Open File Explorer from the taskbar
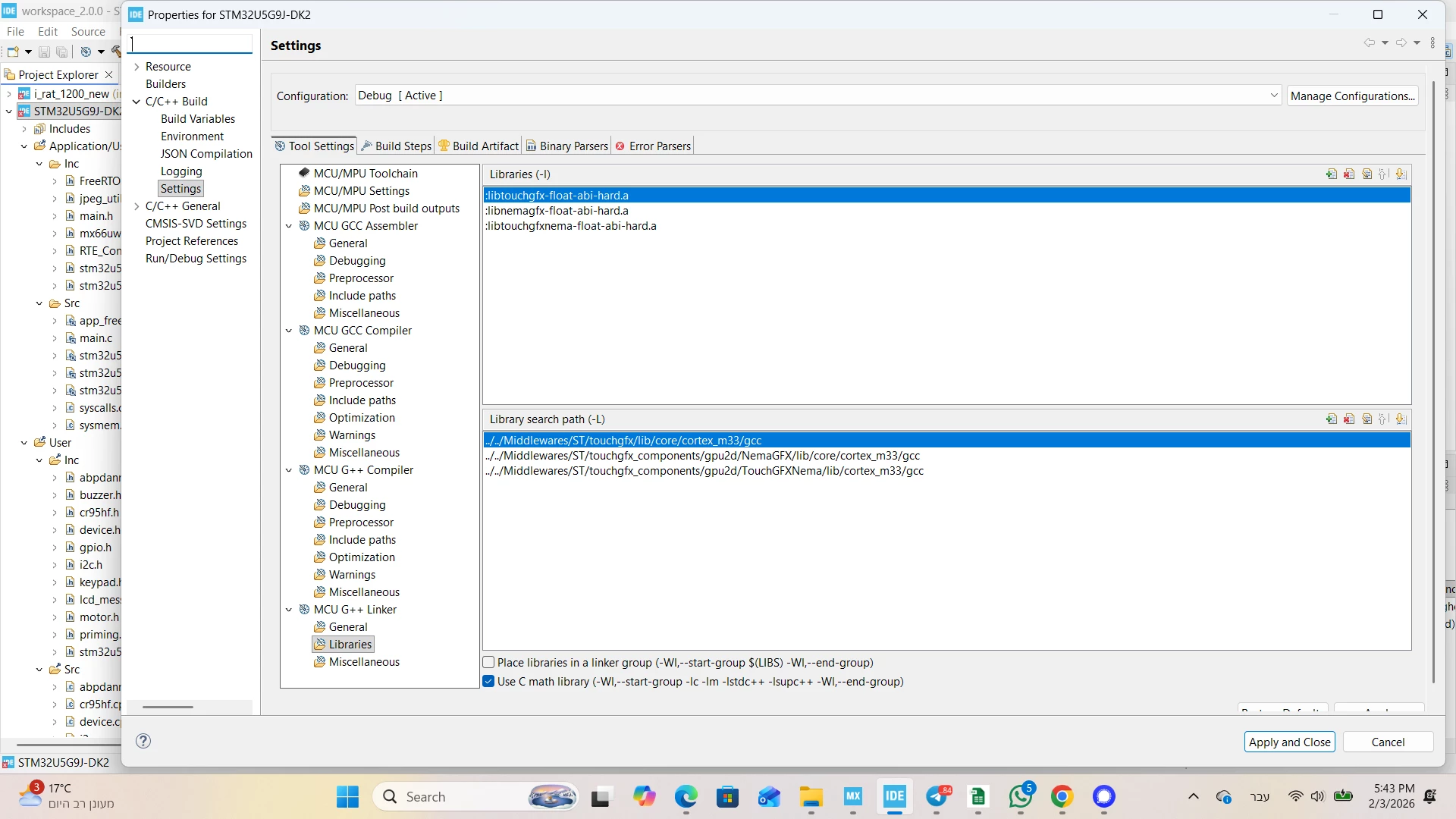 (x=811, y=796)
